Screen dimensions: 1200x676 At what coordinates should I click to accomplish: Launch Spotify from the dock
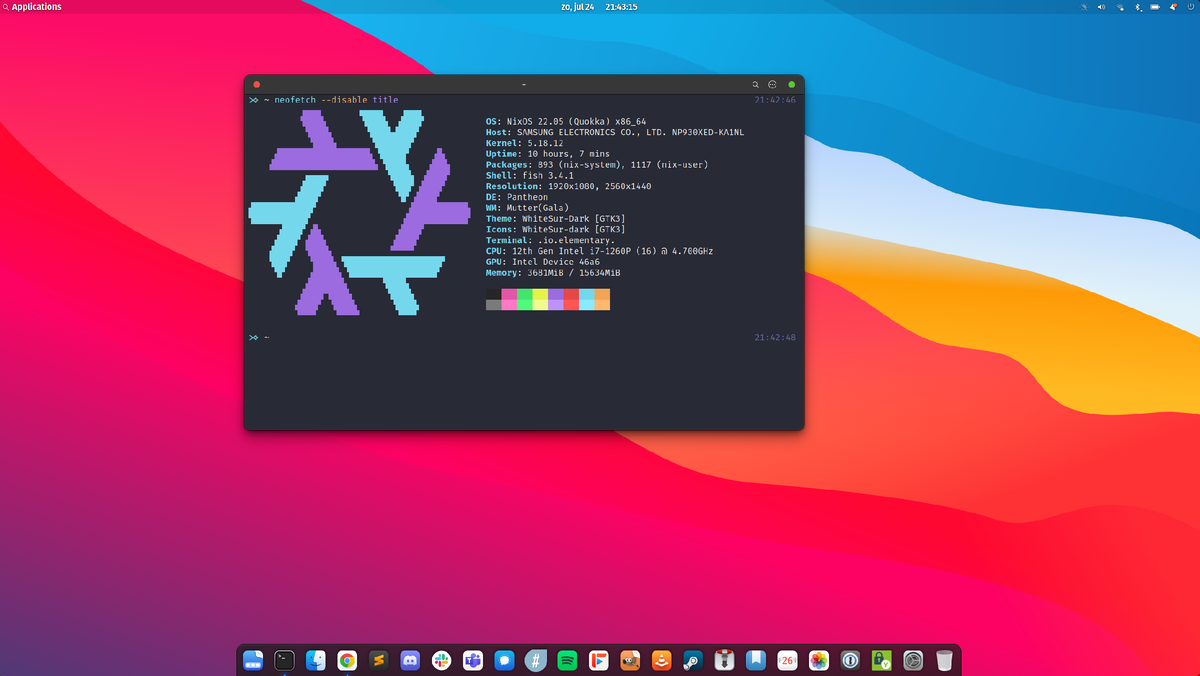[x=567, y=660]
